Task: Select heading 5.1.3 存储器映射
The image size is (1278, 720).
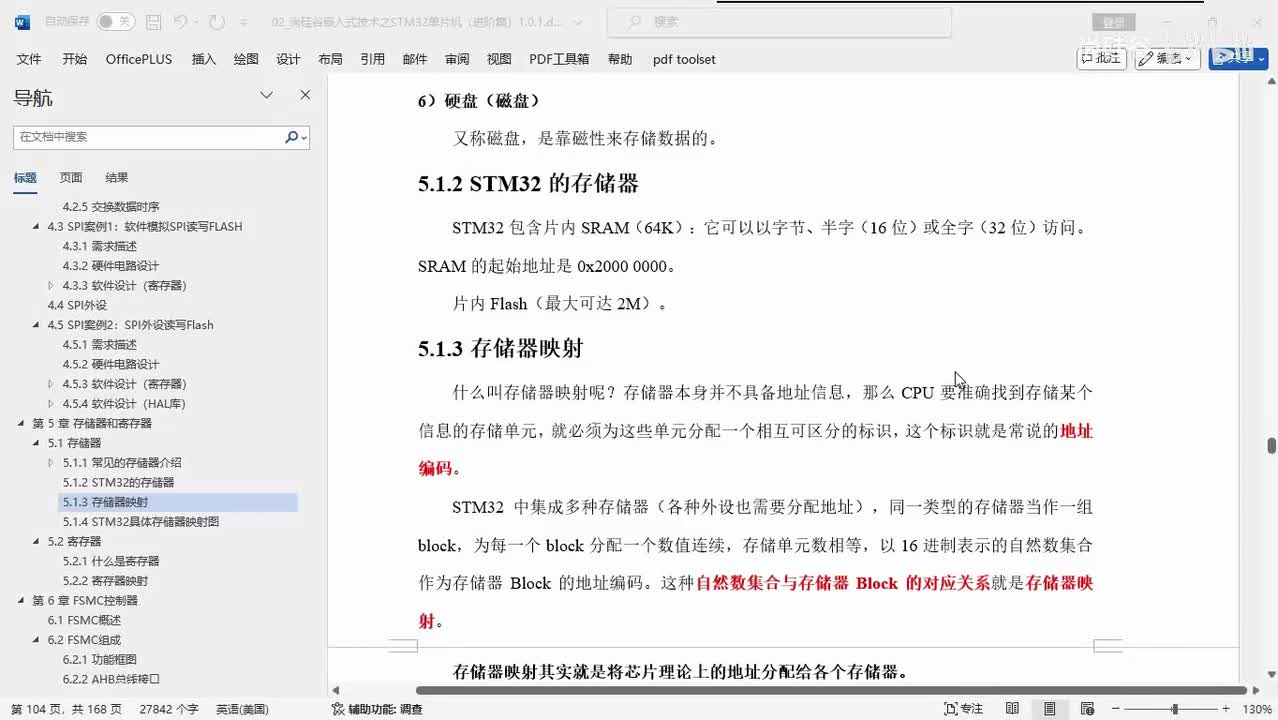Action: 105,502
